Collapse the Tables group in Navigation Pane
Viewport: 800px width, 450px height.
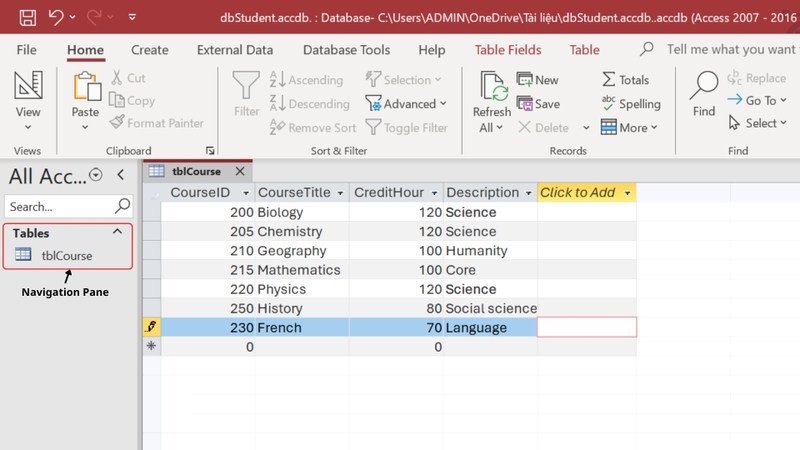(x=117, y=232)
